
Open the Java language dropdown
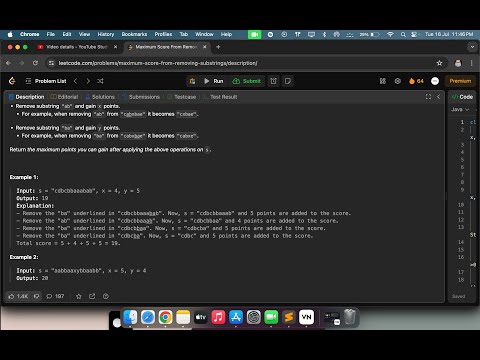pyautogui.click(x=460, y=109)
